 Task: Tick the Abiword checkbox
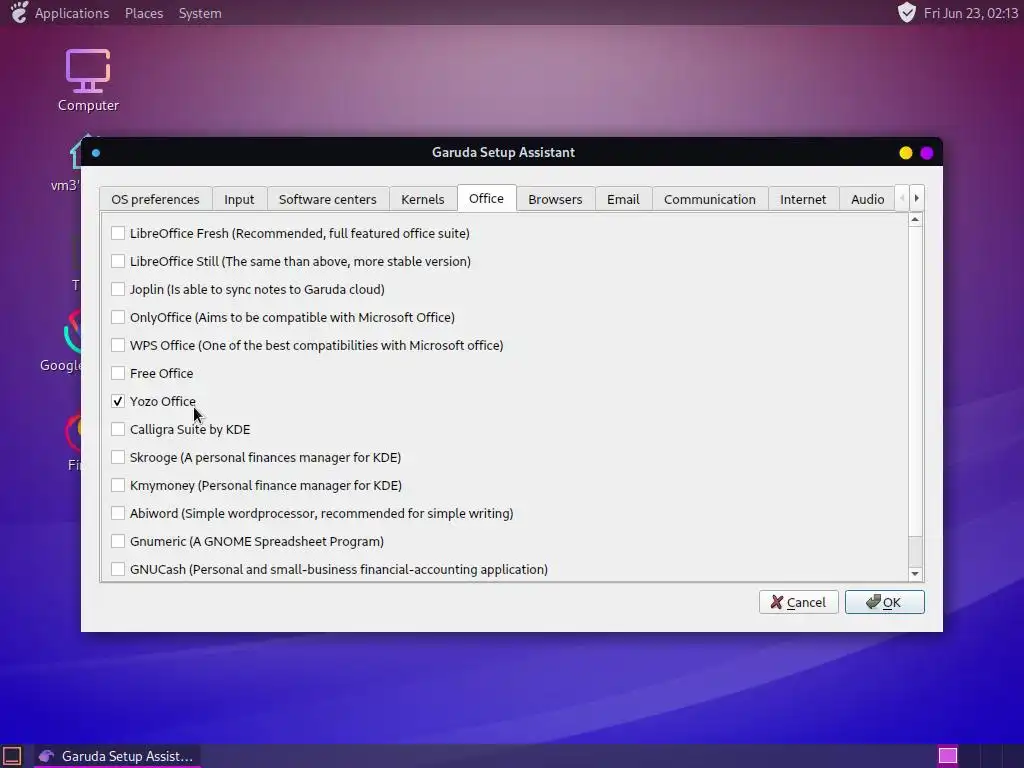click(x=118, y=513)
